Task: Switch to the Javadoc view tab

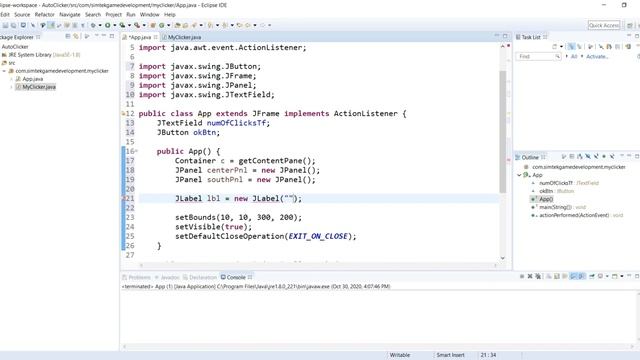Action: (167, 277)
